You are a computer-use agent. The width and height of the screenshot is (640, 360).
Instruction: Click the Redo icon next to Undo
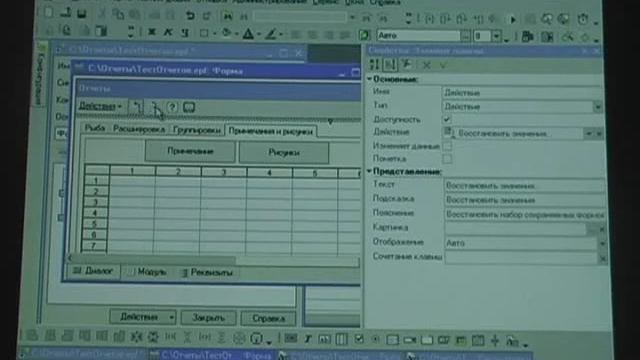(207, 16)
